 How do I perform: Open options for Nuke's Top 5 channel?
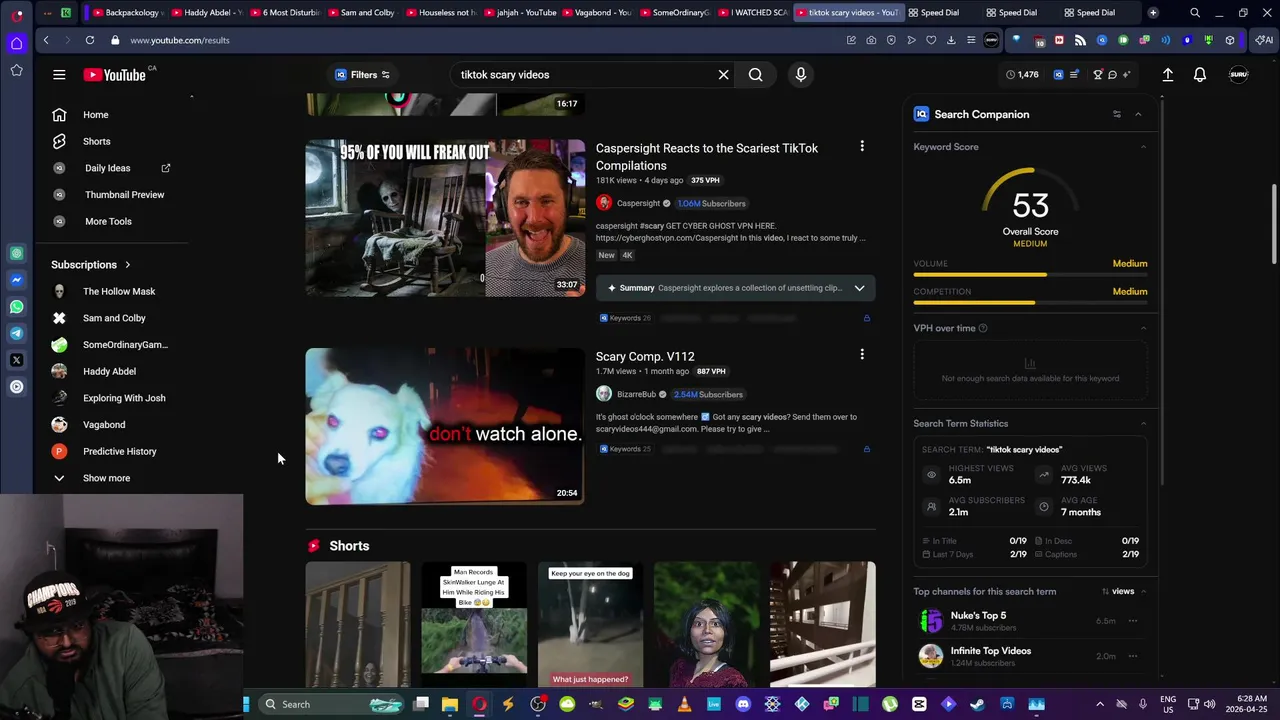pos(1133,621)
